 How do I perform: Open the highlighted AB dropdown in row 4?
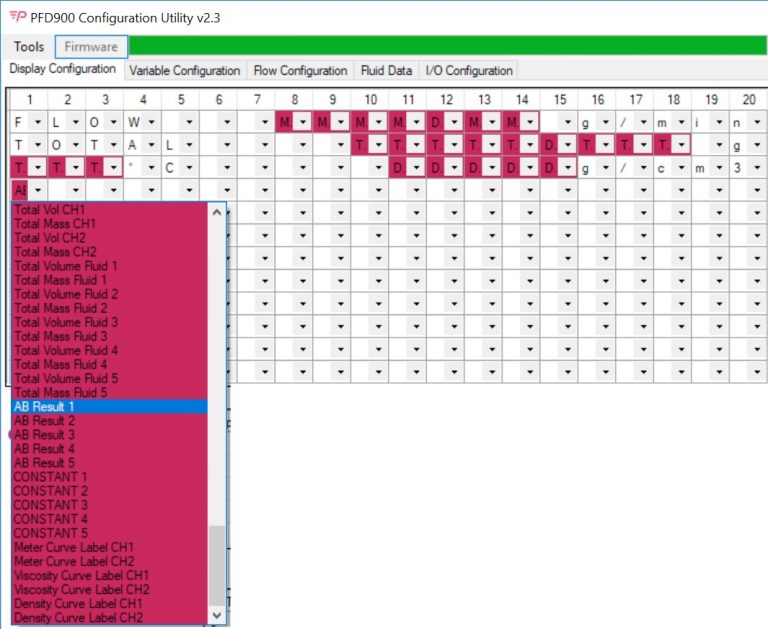click(38, 190)
